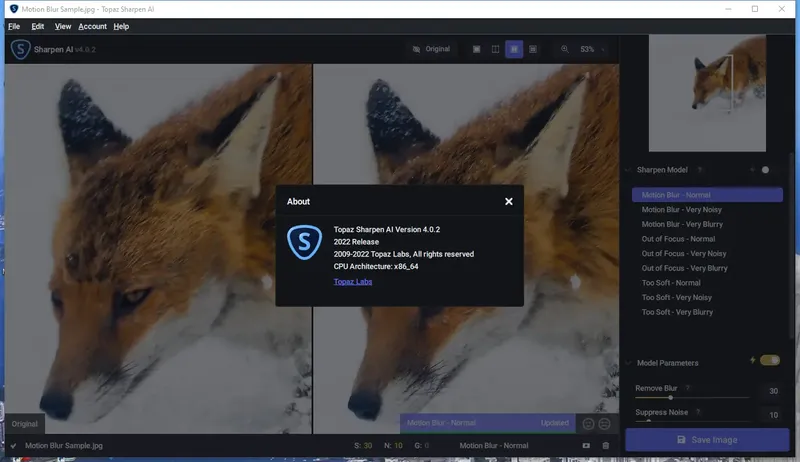The image size is (800, 462).
Task: Click the N: 10 value in file row
Action: pyautogui.click(x=393, y=446)
